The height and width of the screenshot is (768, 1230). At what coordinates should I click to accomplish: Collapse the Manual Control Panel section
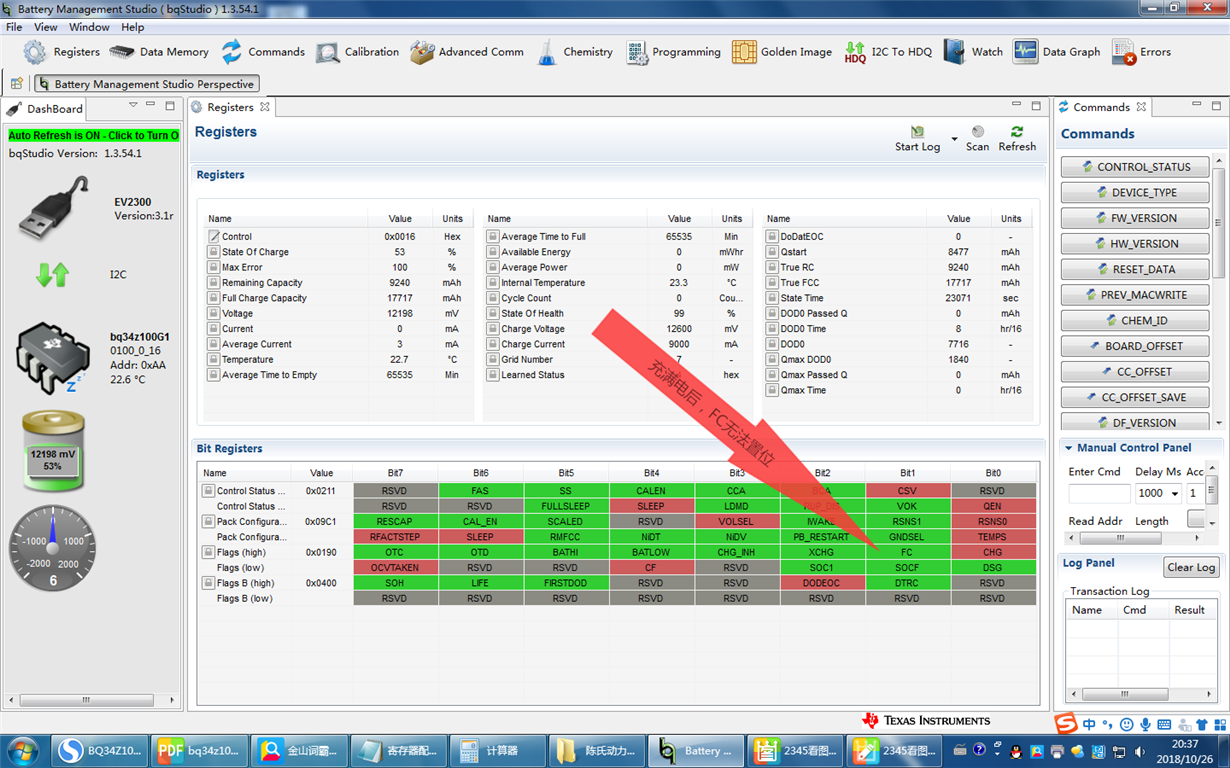(x=1069, y=448)
